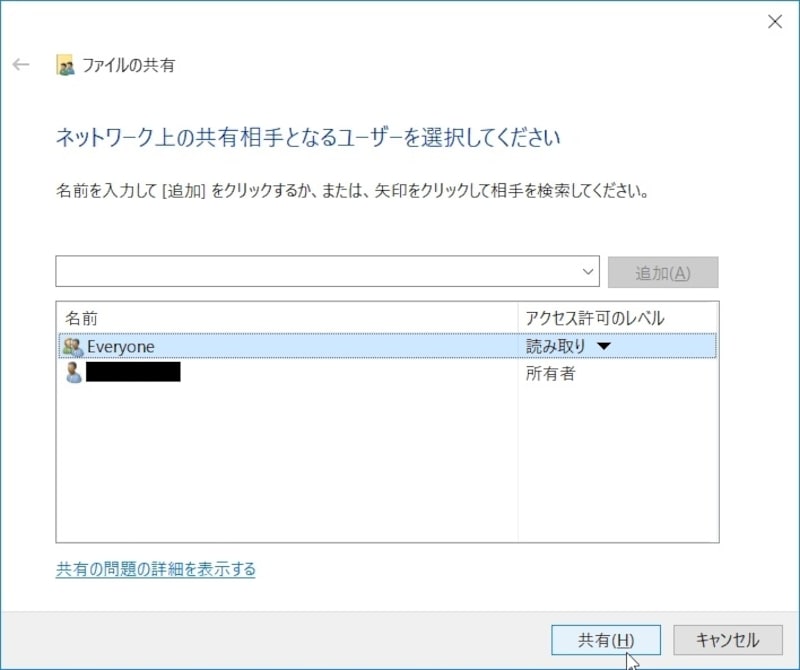
Task: Click the 追加(A) button
Action: coord(663,270)
